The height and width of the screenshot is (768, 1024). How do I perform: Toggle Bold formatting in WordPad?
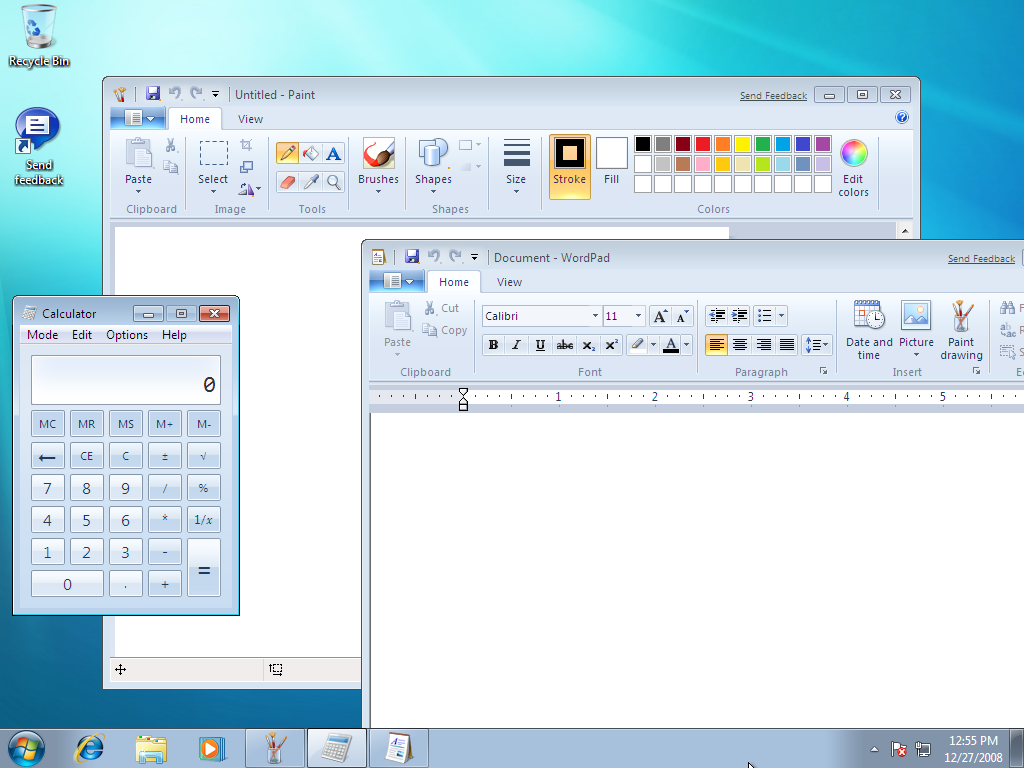tap(494, 345)
